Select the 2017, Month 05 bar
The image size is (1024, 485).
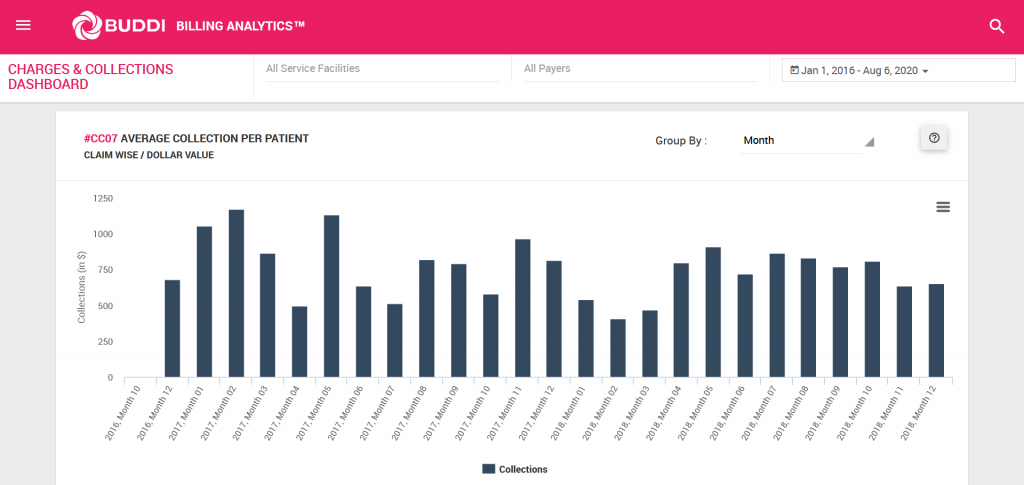[x=332, y=296]
